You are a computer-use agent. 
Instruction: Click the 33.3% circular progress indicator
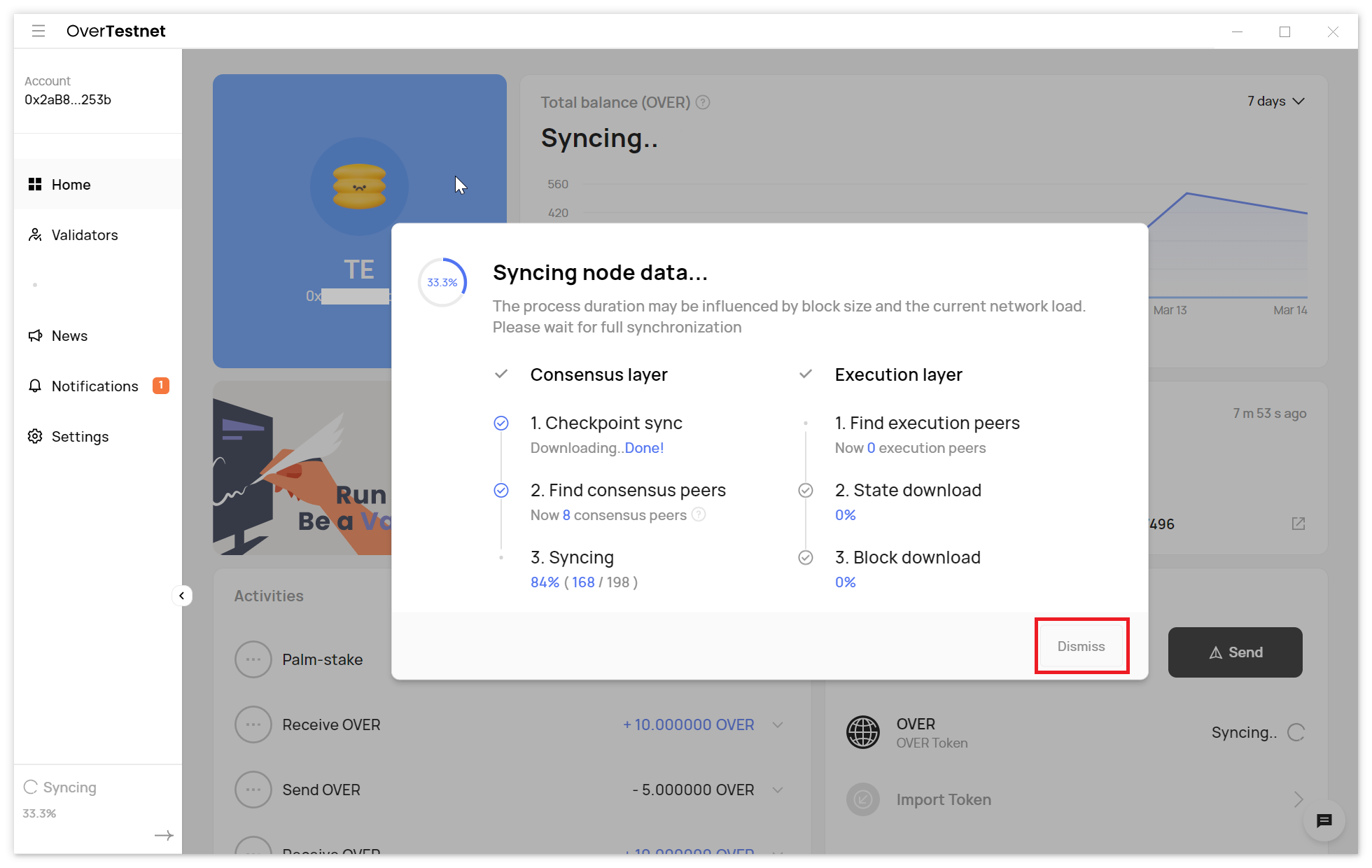click(442, 282)
